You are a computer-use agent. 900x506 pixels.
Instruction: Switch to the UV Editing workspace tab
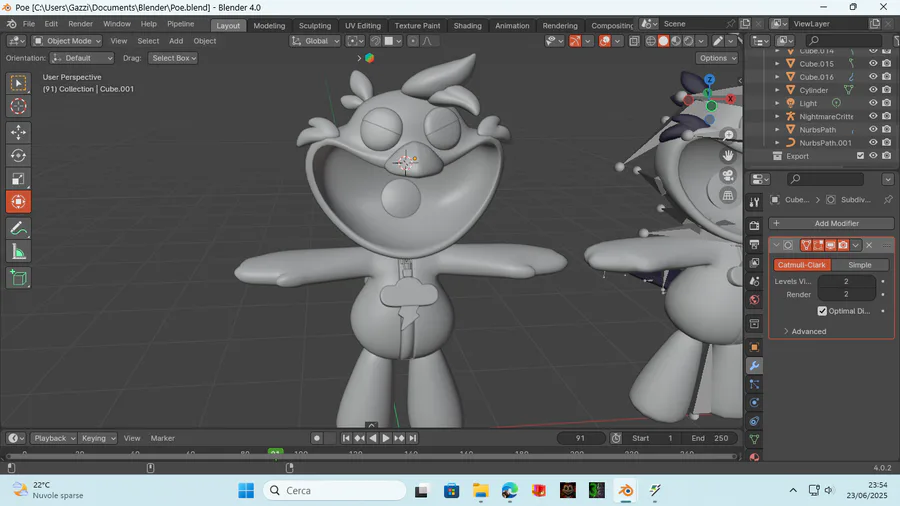[x=363, y=25]
